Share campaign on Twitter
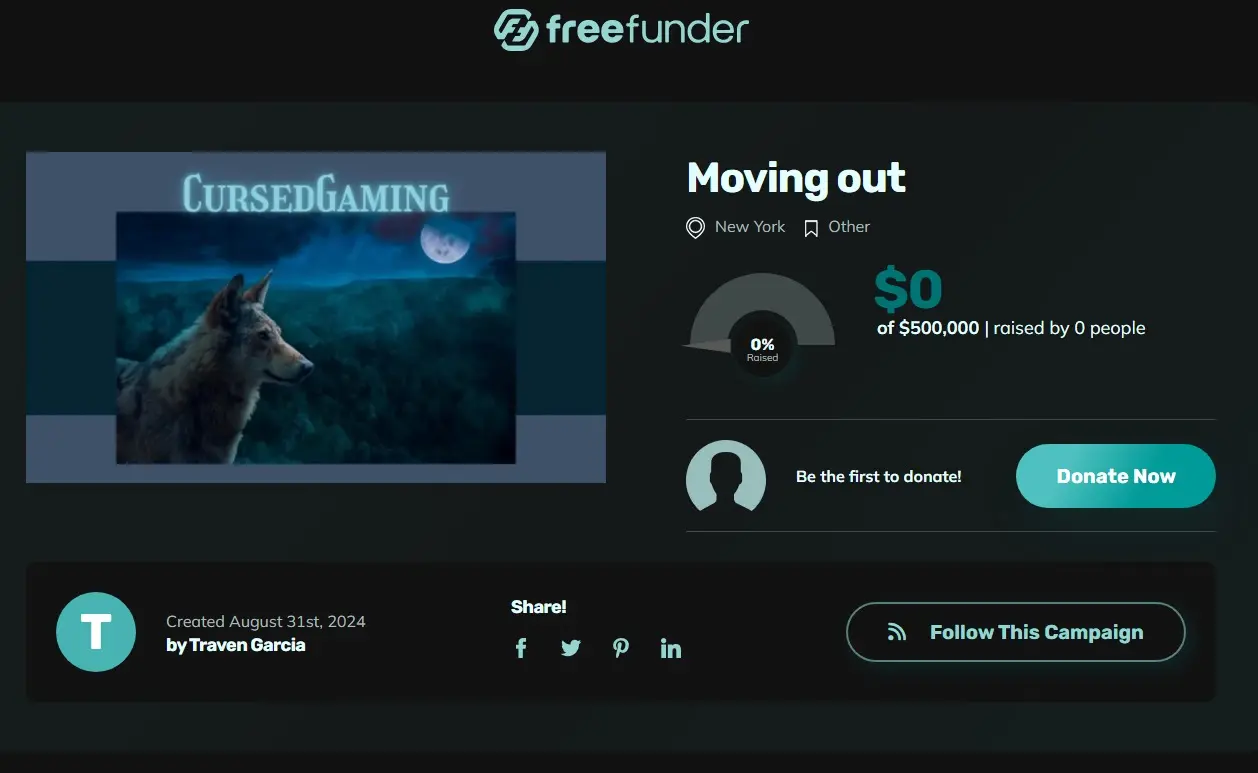This screenshot has height=773, width=1258. pos(571,648)
